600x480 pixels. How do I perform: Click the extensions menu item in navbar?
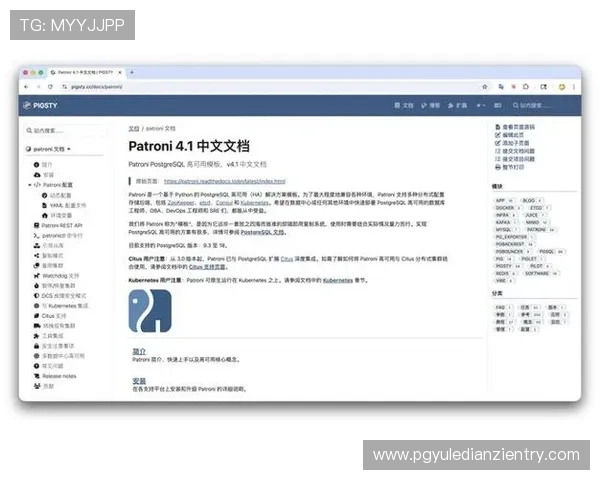[457, 105]
